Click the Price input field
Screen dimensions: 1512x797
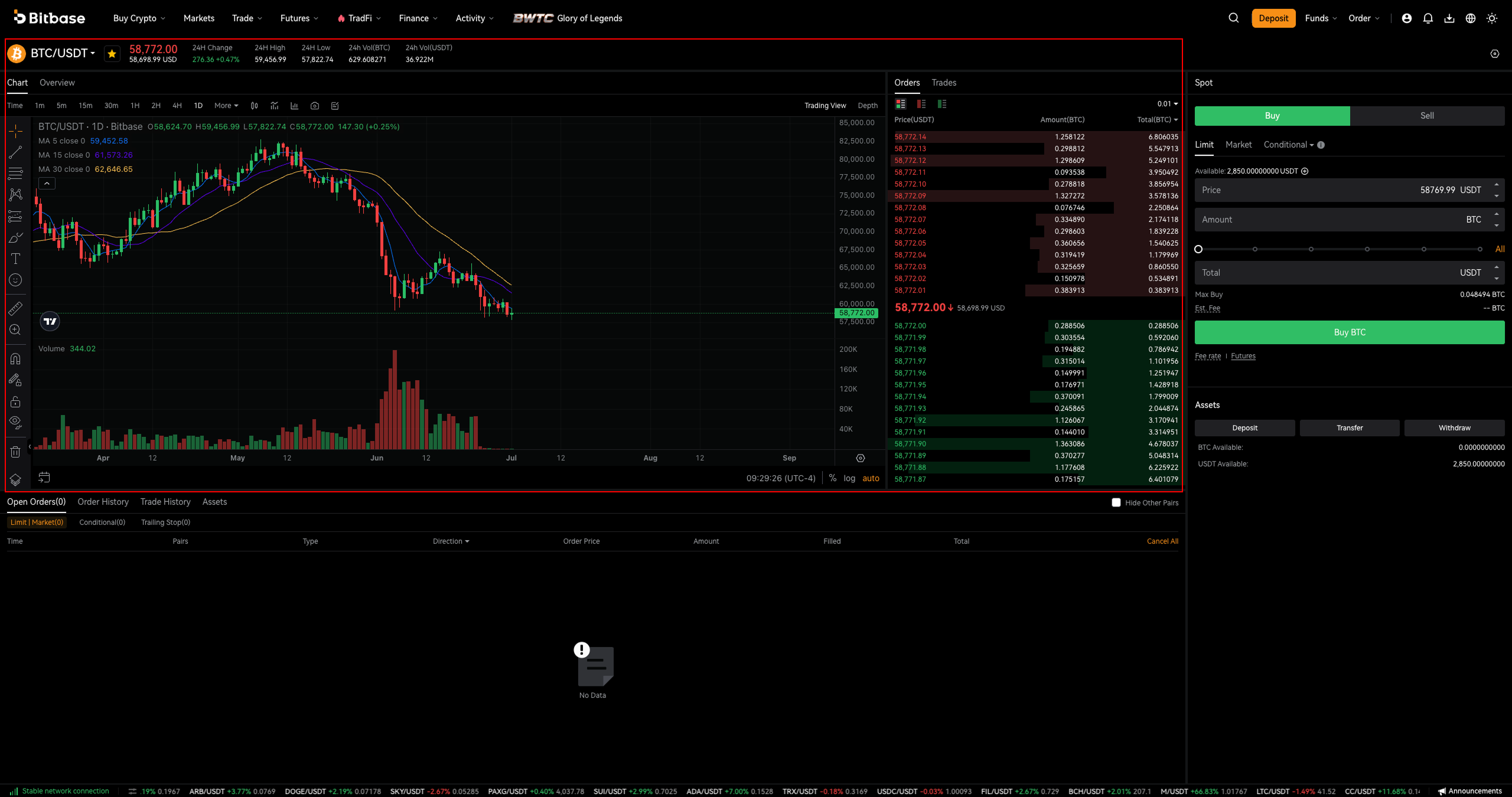tap(1350, 190)
